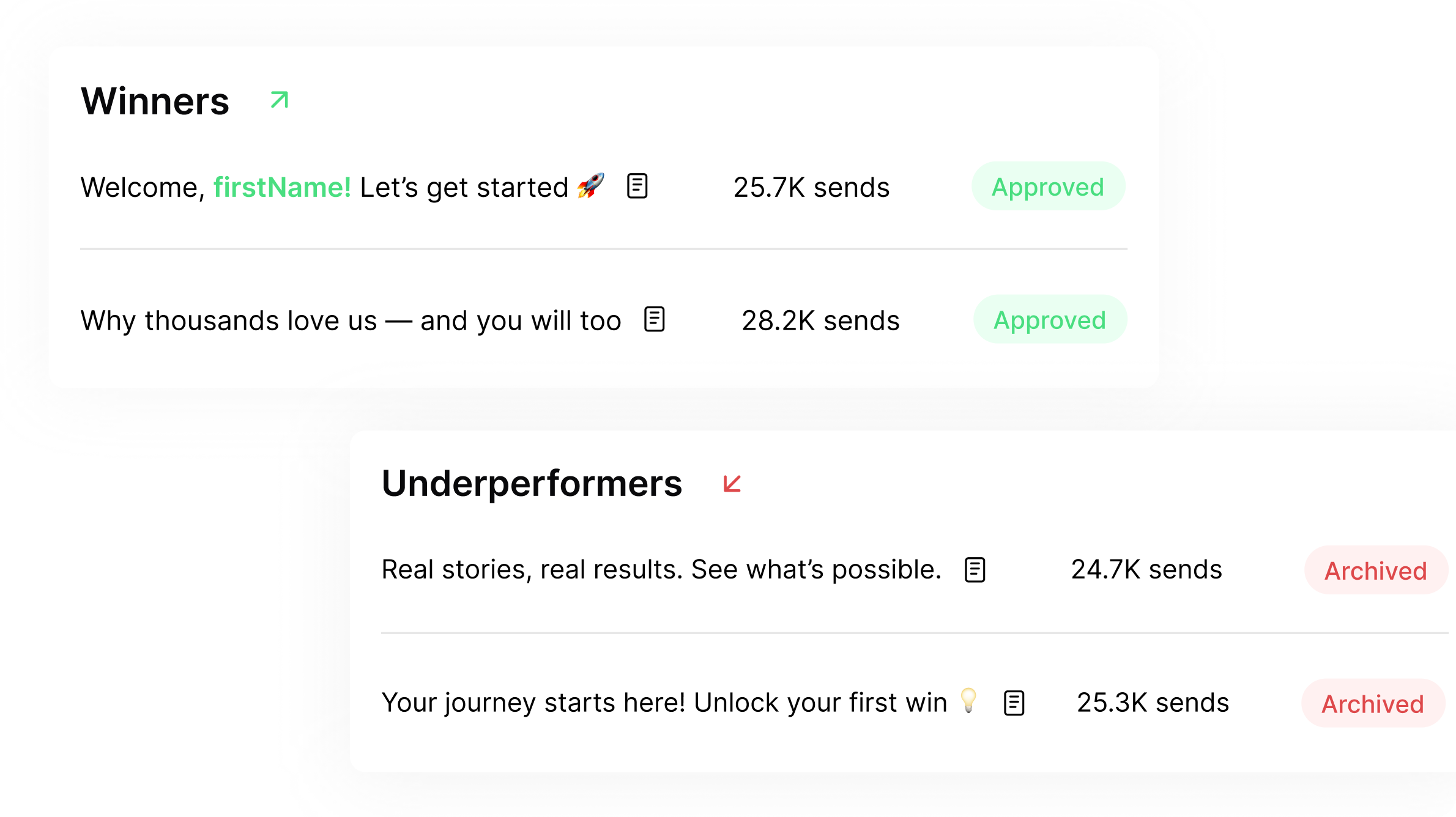1456x817 pixels.
Task: Click the 24.7K sends count
Action: [x=1146, y=569]
